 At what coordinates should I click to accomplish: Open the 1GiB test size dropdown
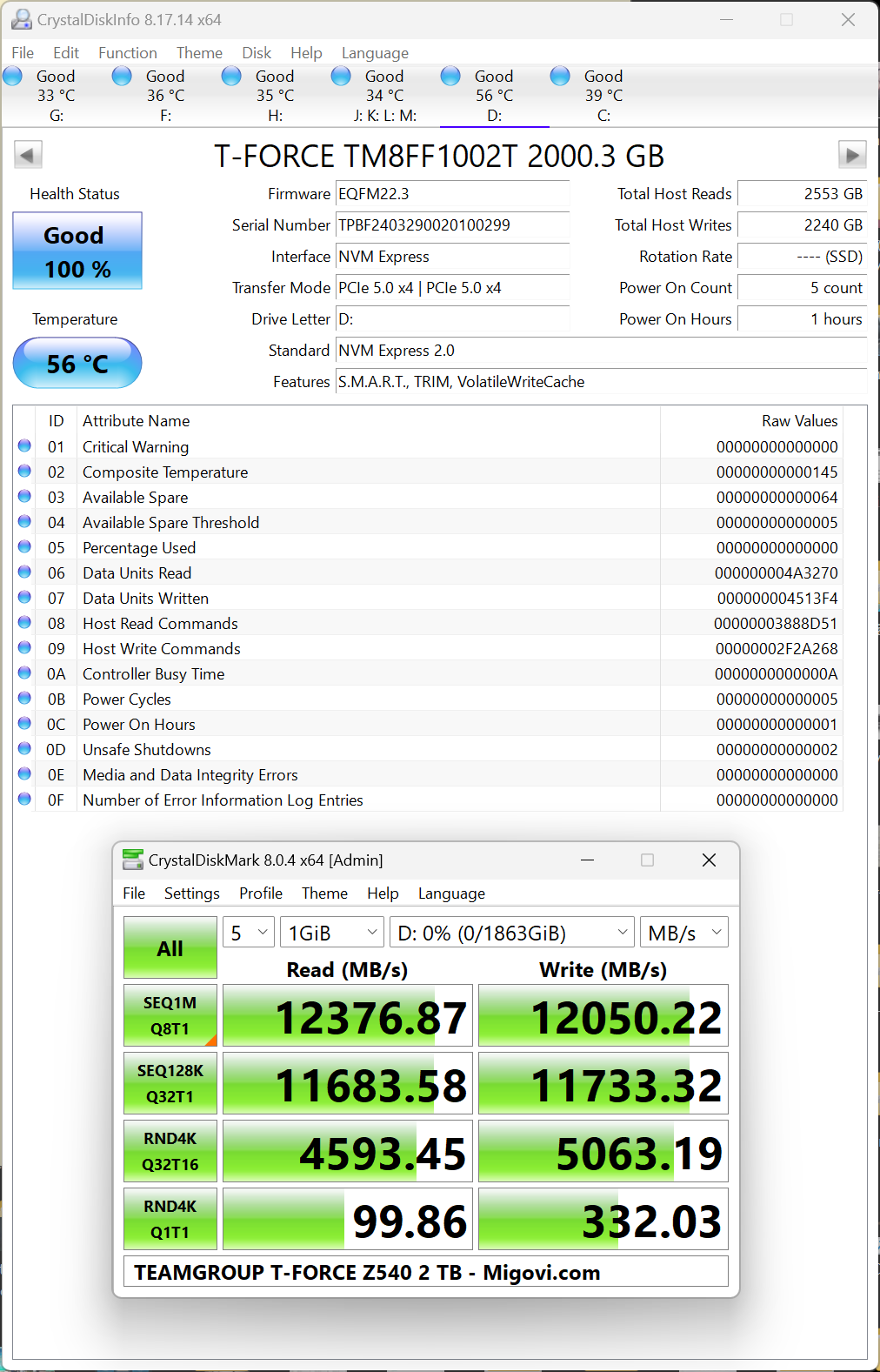tap(332, 933)
